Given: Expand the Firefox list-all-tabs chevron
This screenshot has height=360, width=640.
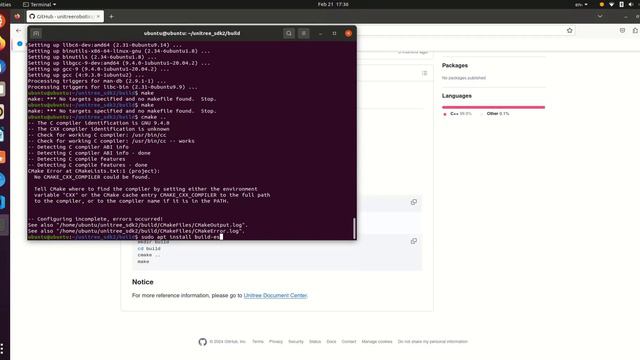Looking at the screenshot, I should tap(600, 16).
